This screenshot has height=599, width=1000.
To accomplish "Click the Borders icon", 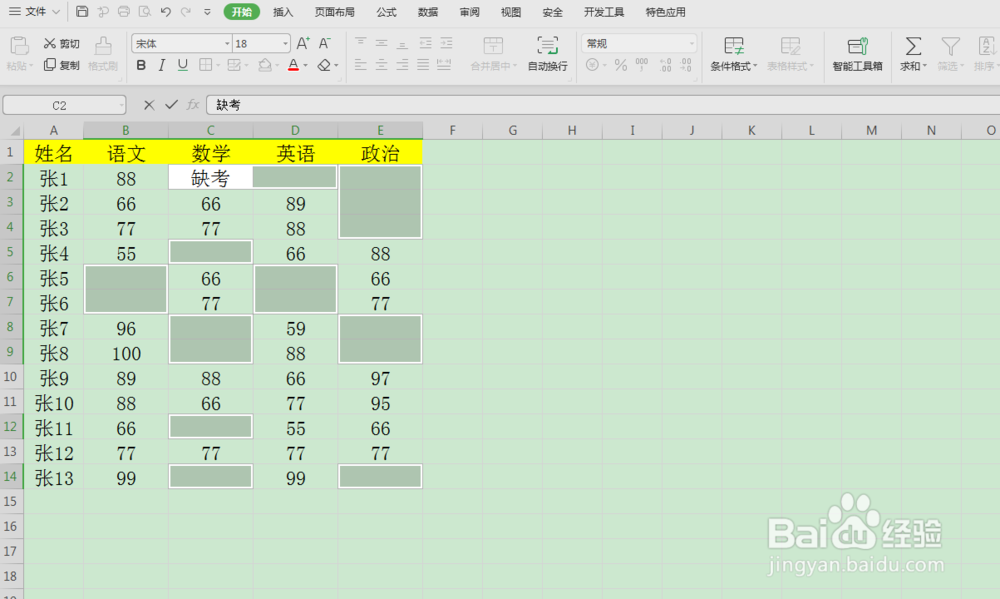I will pyautogui.click(x=205, y=65).
